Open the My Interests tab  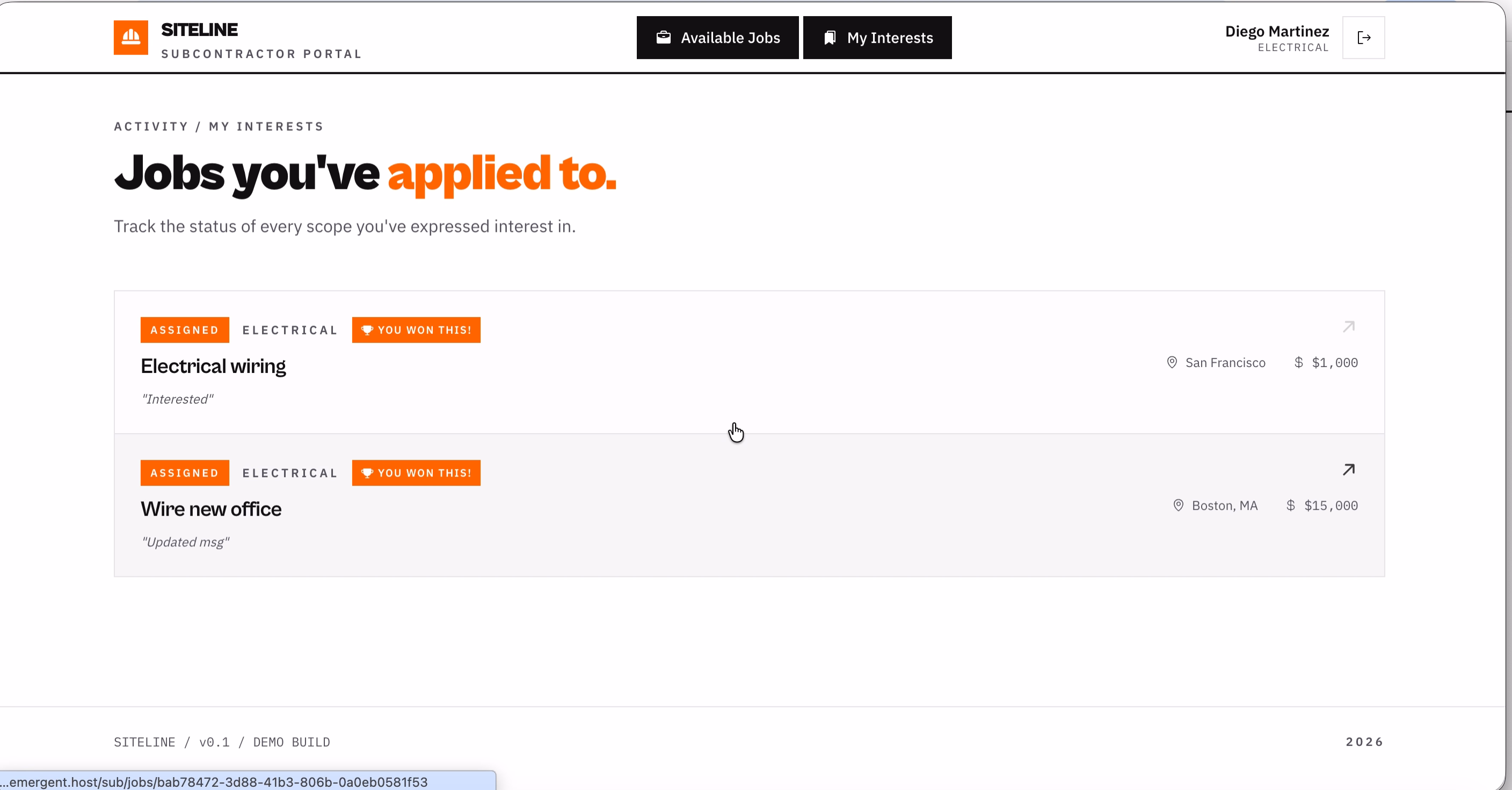click(877, 38)
